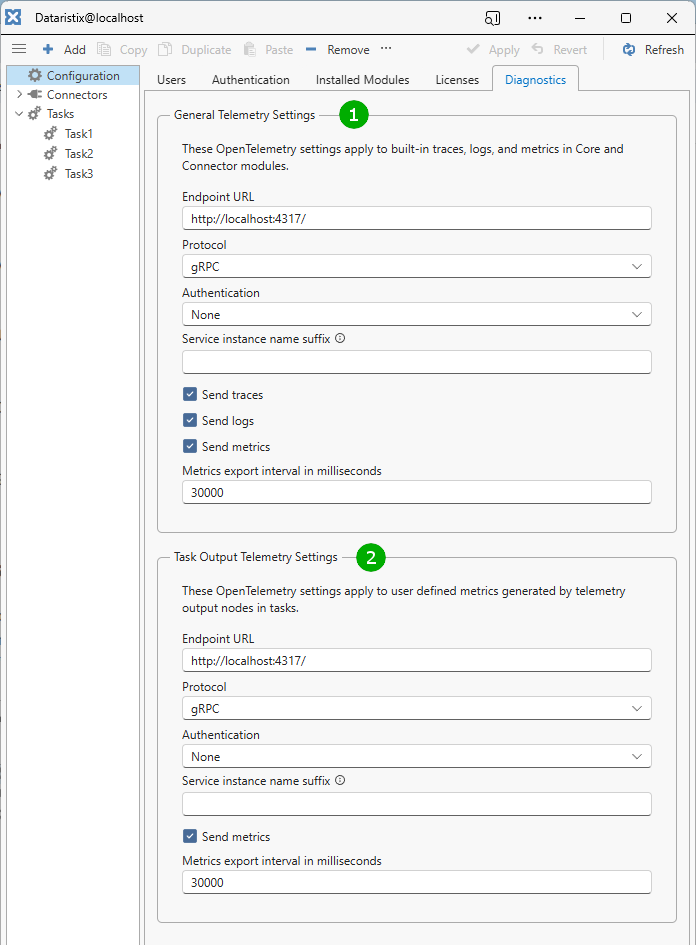696x945 pixels.
Task: Click the Metrics export interval input field
Action: 416,492
